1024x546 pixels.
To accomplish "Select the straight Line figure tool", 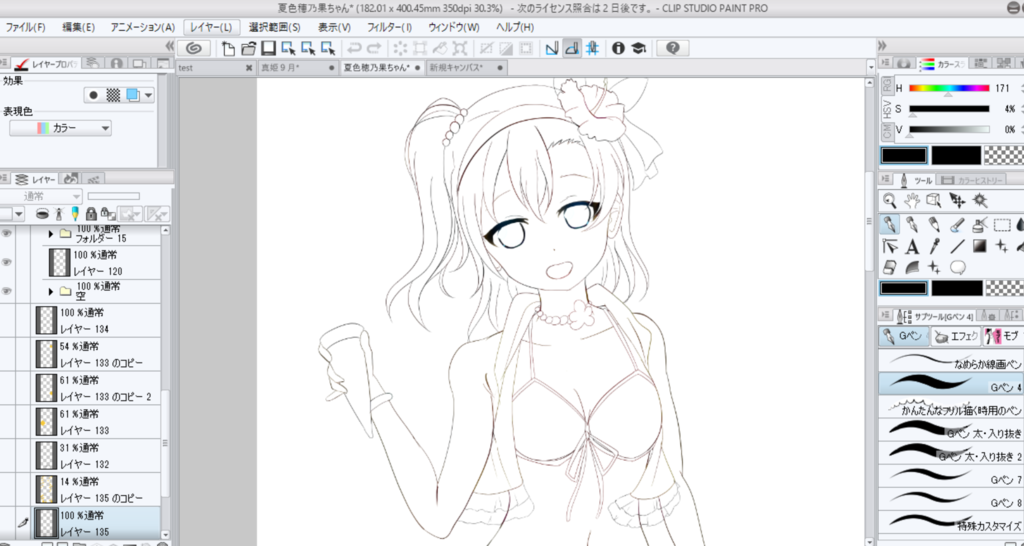I will (x=957, y=246).
